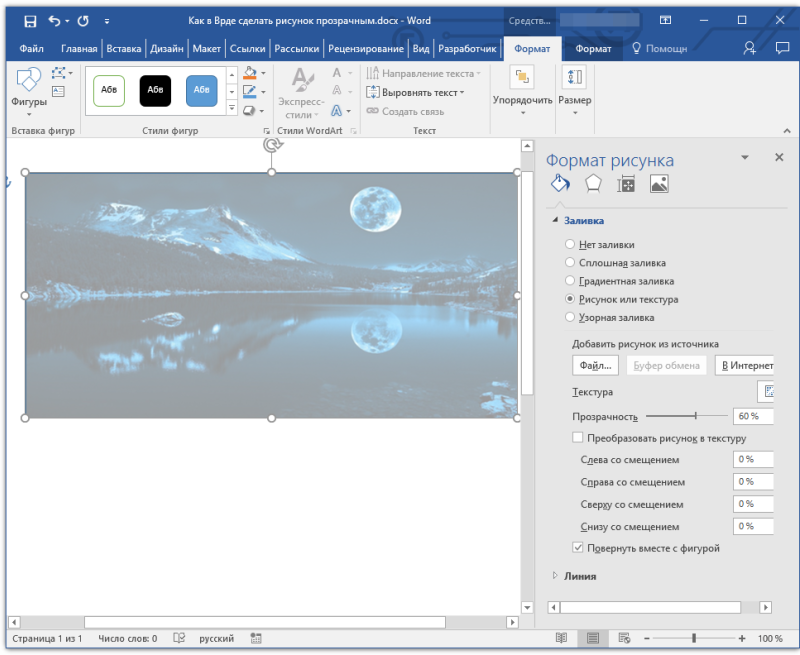Open the Layout & Properties tab icon

point(626,184)
